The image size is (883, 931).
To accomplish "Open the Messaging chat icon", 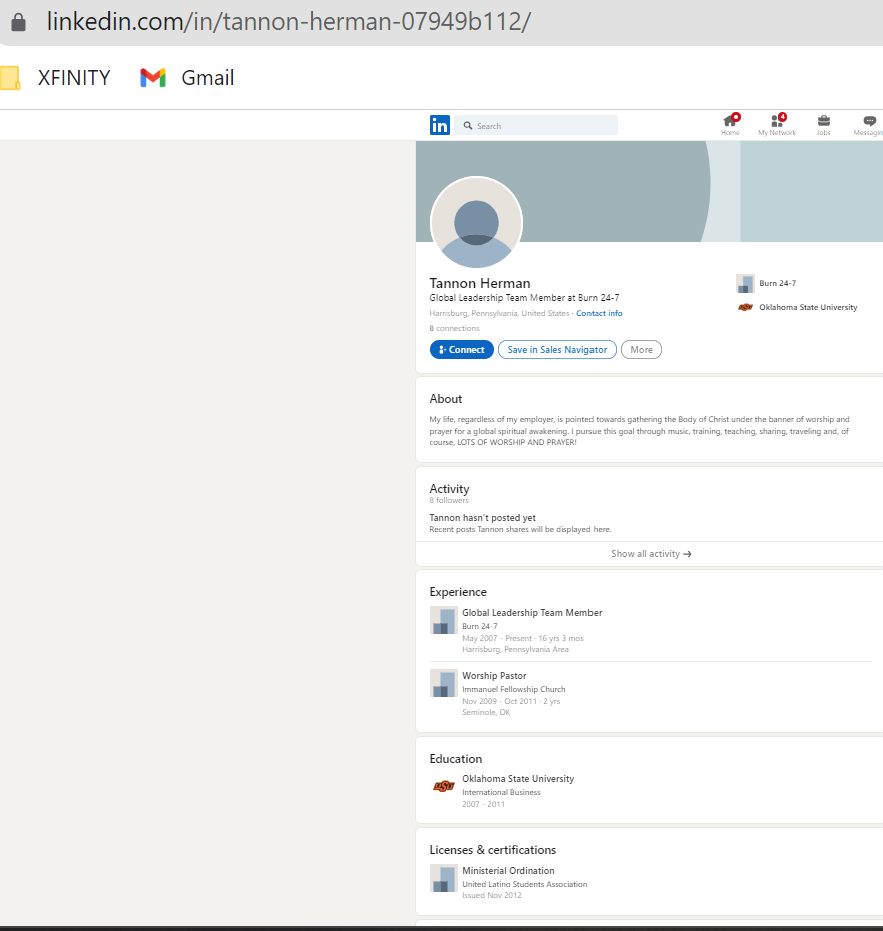I will tap(869, 121).
